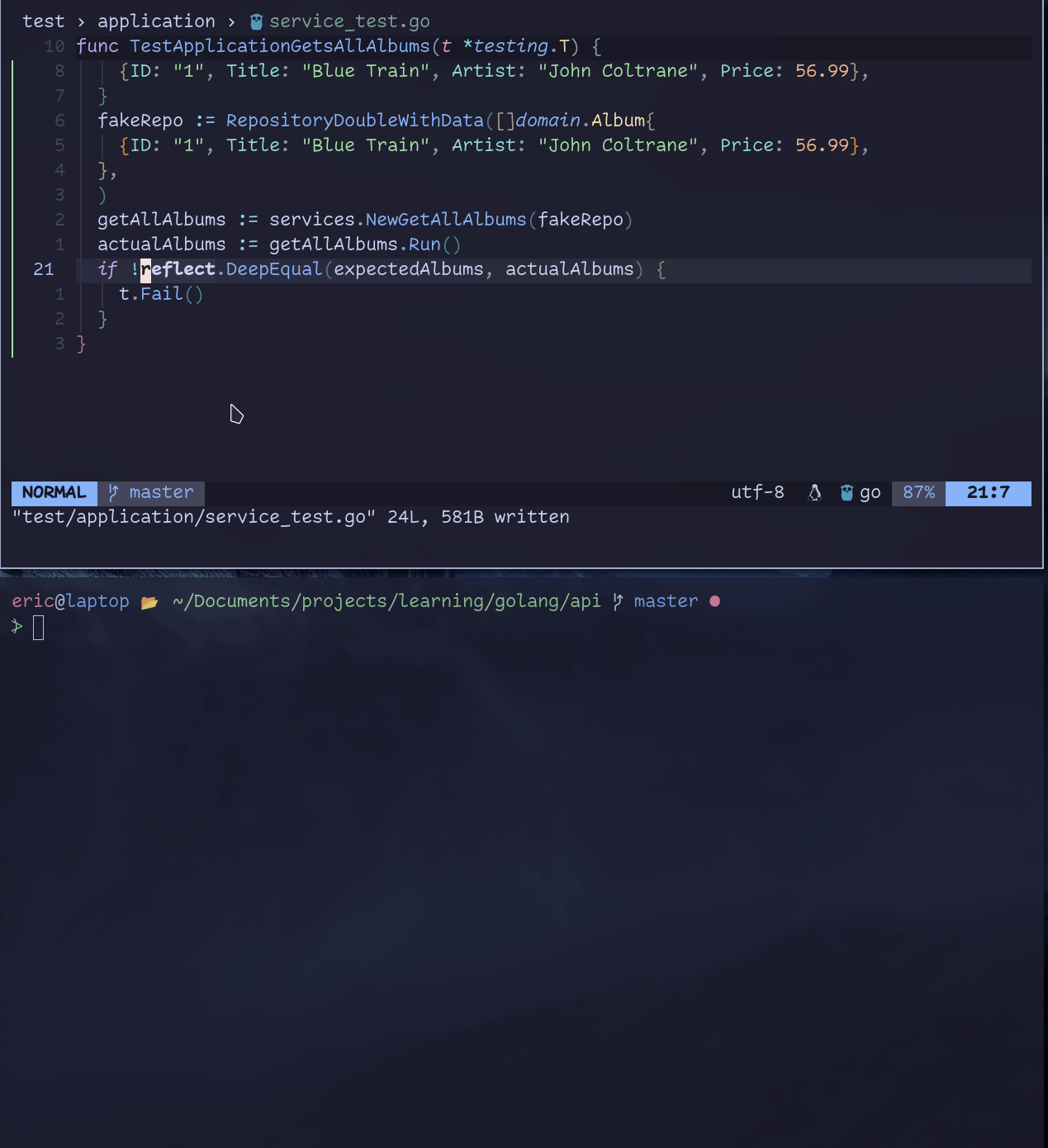Screen dimensions: 1048x1148
Task: Click the folder icon in shell prompt
Action: (x=149, y=602)
